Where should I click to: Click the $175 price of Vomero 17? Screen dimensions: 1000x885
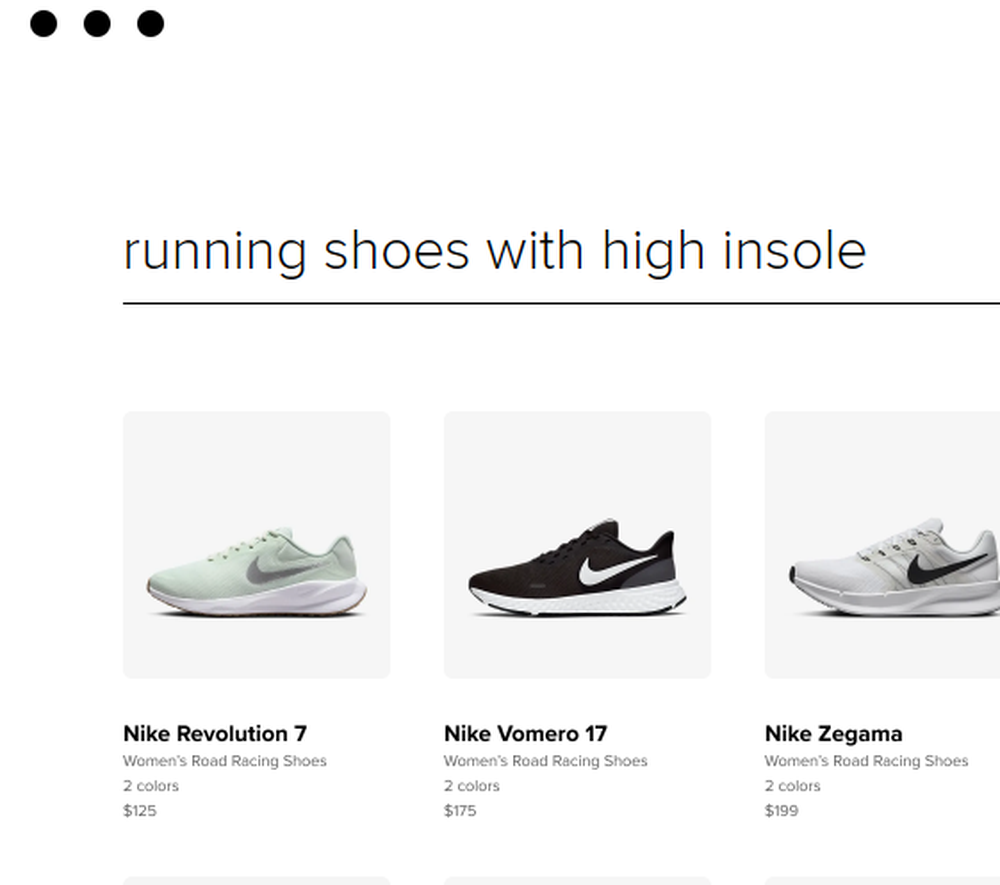coord(460,810)
